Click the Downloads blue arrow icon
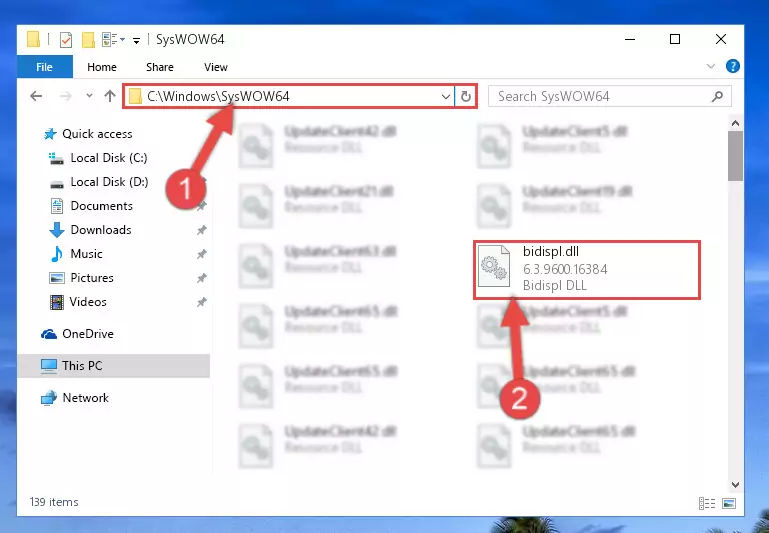The width and height of the screenshot is (769, 533). [x=57, y=230]
